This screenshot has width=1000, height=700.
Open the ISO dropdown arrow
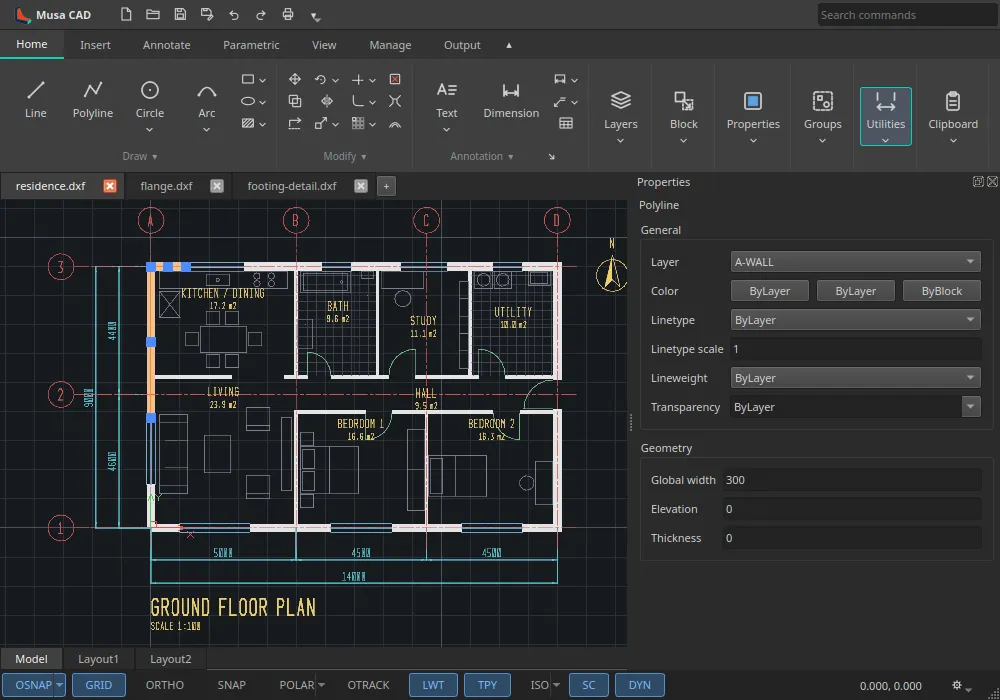(556, 685)
